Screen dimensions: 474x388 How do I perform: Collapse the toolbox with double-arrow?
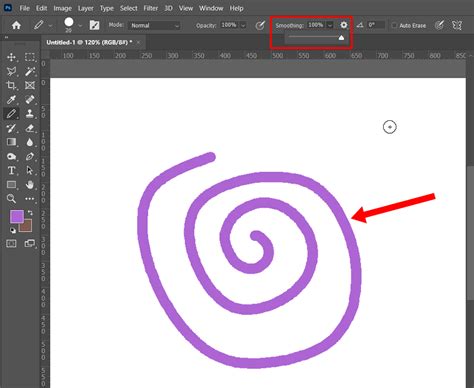click(x=6, y=38)
